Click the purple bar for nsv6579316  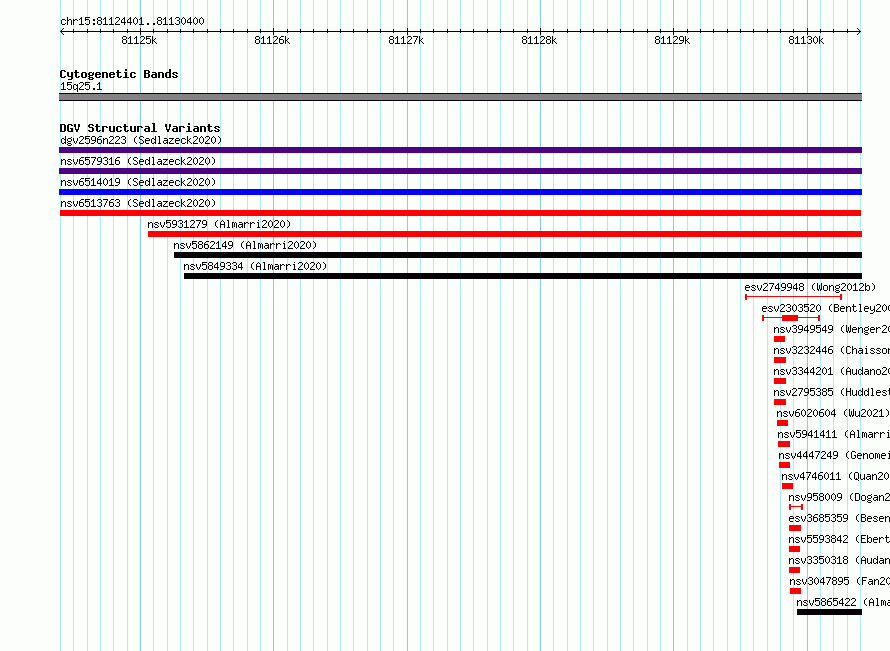click(x=460, y=171)
